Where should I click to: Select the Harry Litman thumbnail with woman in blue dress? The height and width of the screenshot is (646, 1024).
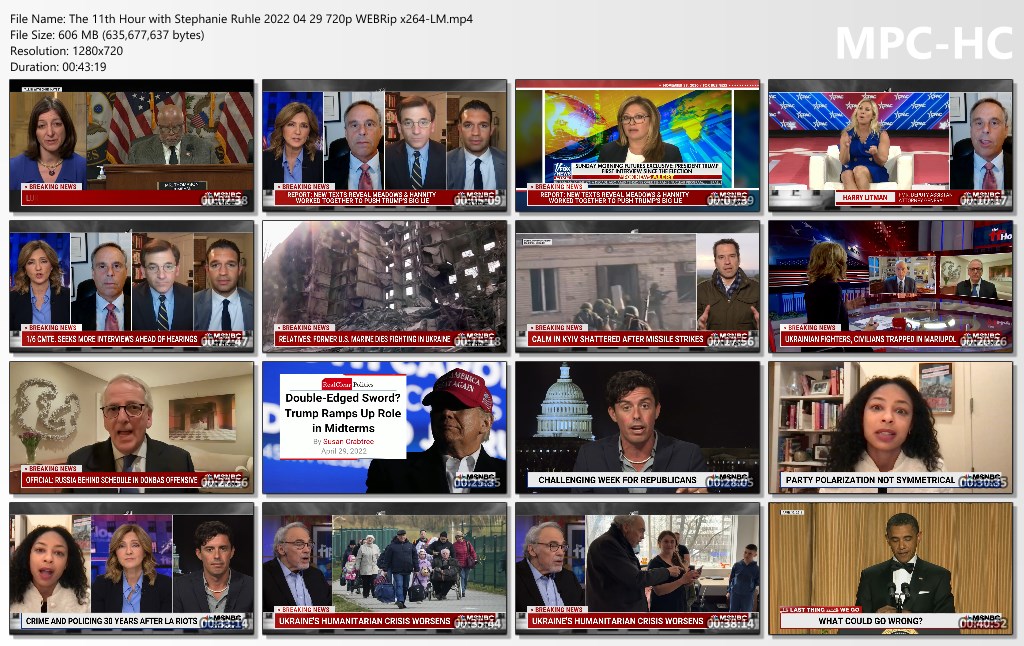(890, 146)
